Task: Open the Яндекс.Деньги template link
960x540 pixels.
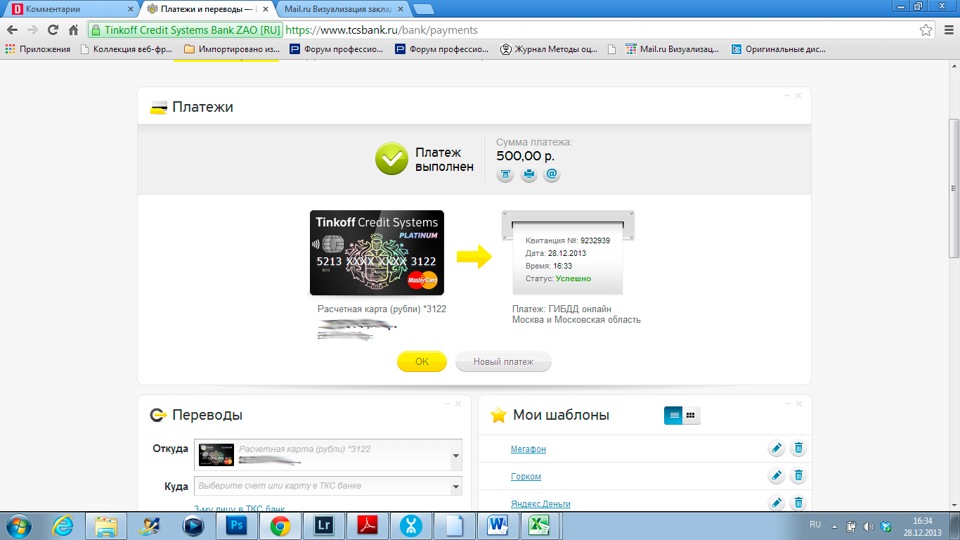Action: pos(541,504)
